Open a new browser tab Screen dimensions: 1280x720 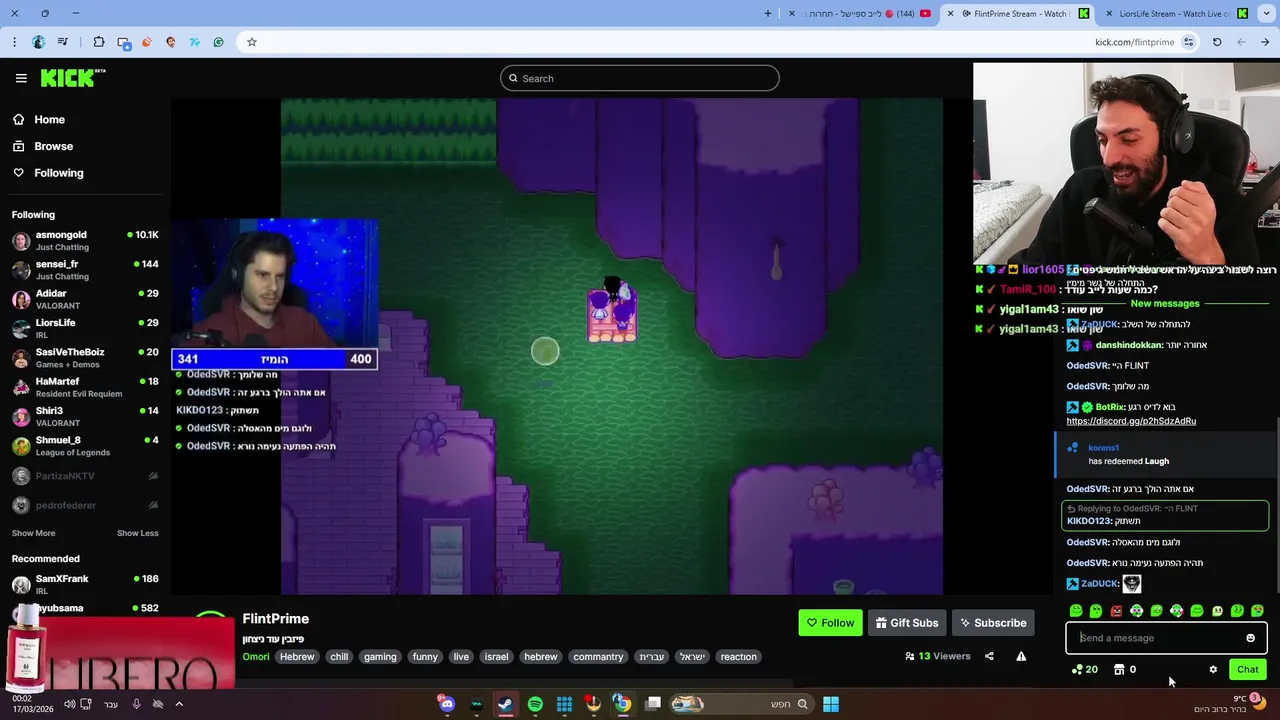pyautogui.click(x=768, y=13)
